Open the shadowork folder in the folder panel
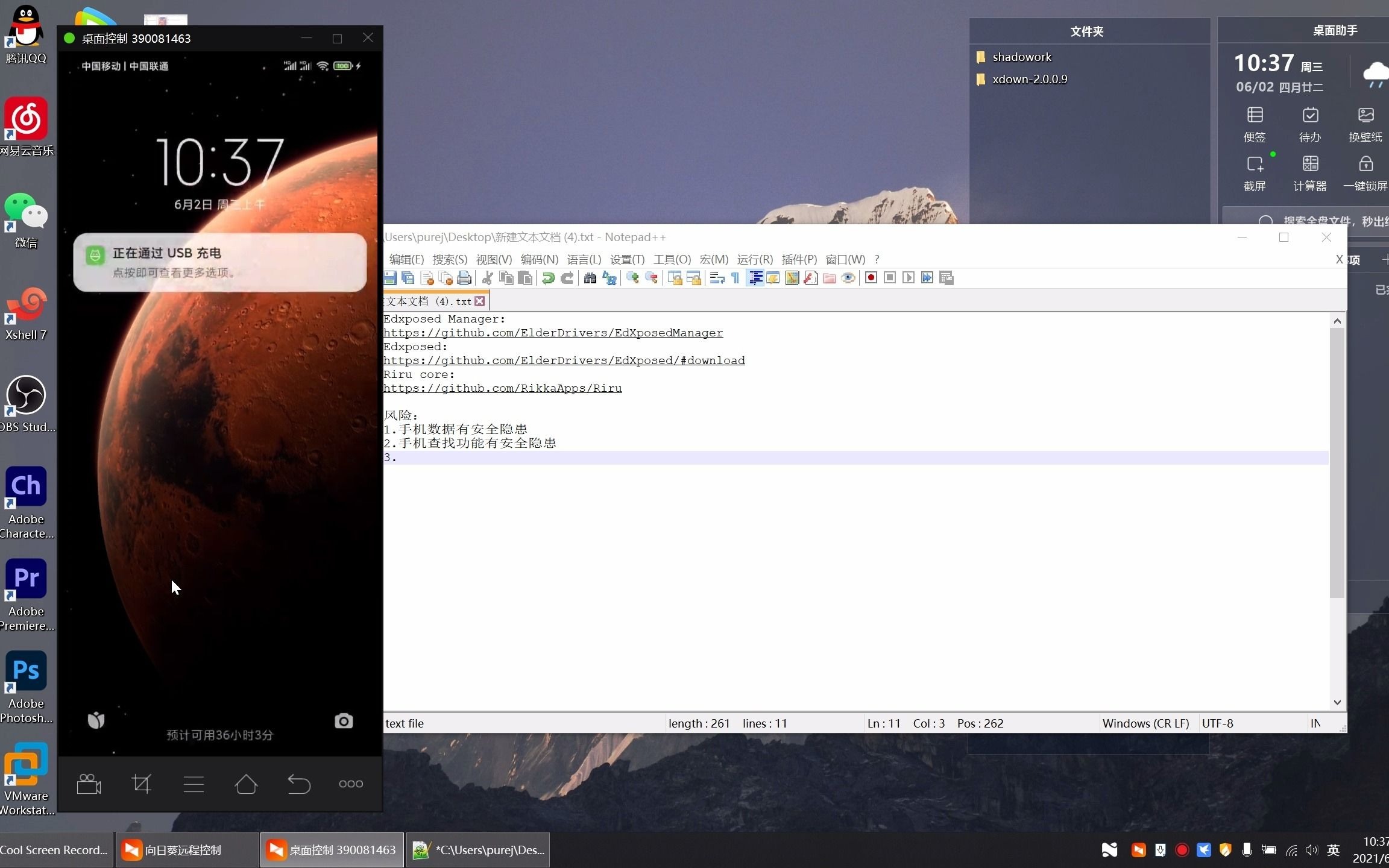The height and width of the screenshot is (868, 1389). (x=1022, y=57)
